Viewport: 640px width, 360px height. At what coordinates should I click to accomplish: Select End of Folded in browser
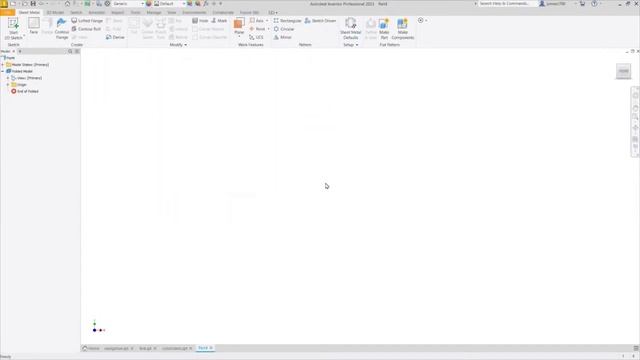coord(25,91)
